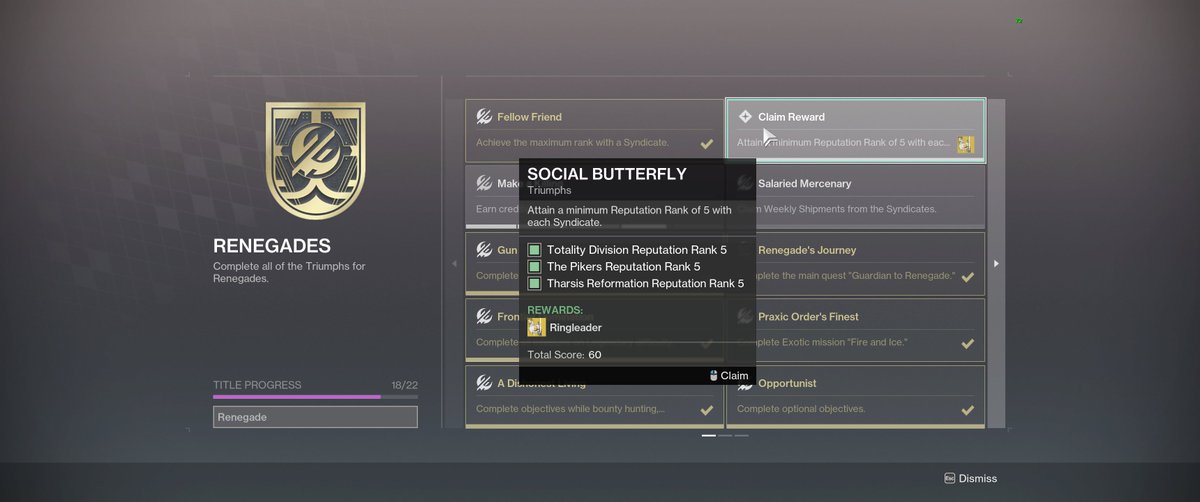Click the Ringleader reward icon in tooltip
This screenshot has width=1200, height=502.
[536, 327]
